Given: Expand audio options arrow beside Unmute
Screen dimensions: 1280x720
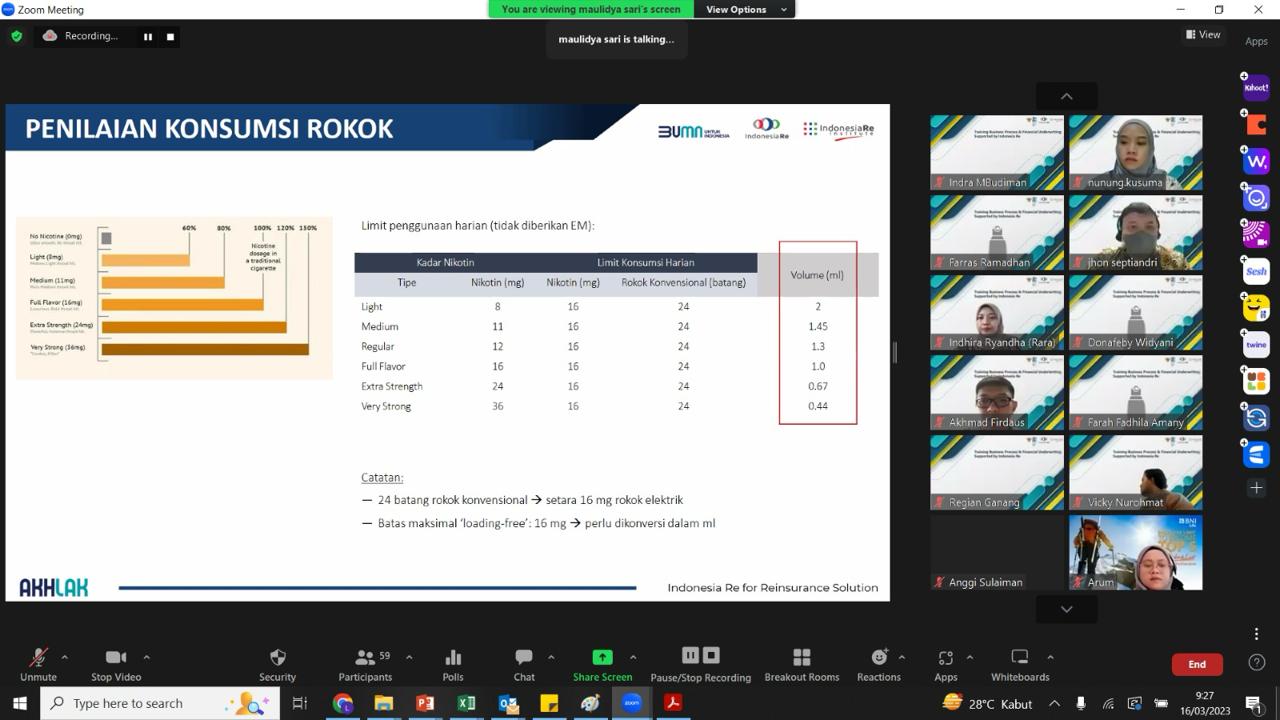Looking at the screenshot, I should point(65,657).
